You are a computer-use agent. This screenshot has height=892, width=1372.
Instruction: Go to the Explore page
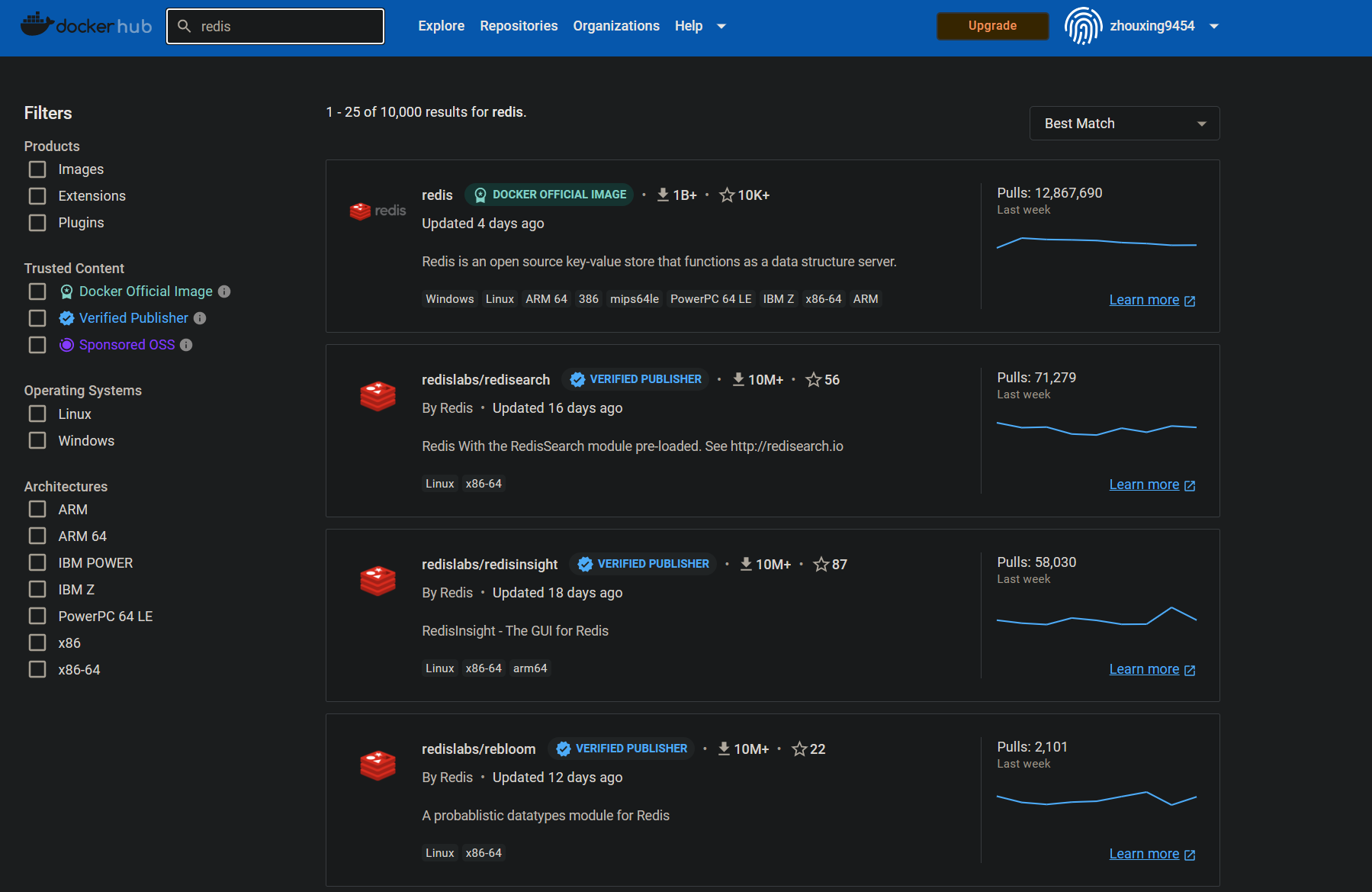tap(441, 26)
